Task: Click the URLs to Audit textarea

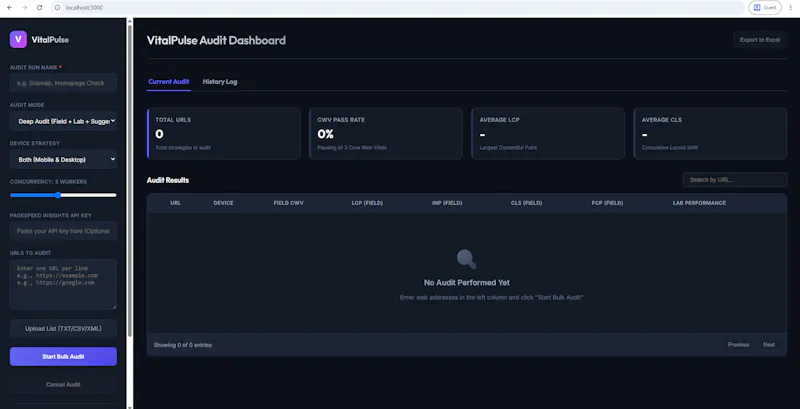Action: pos(63,284)
